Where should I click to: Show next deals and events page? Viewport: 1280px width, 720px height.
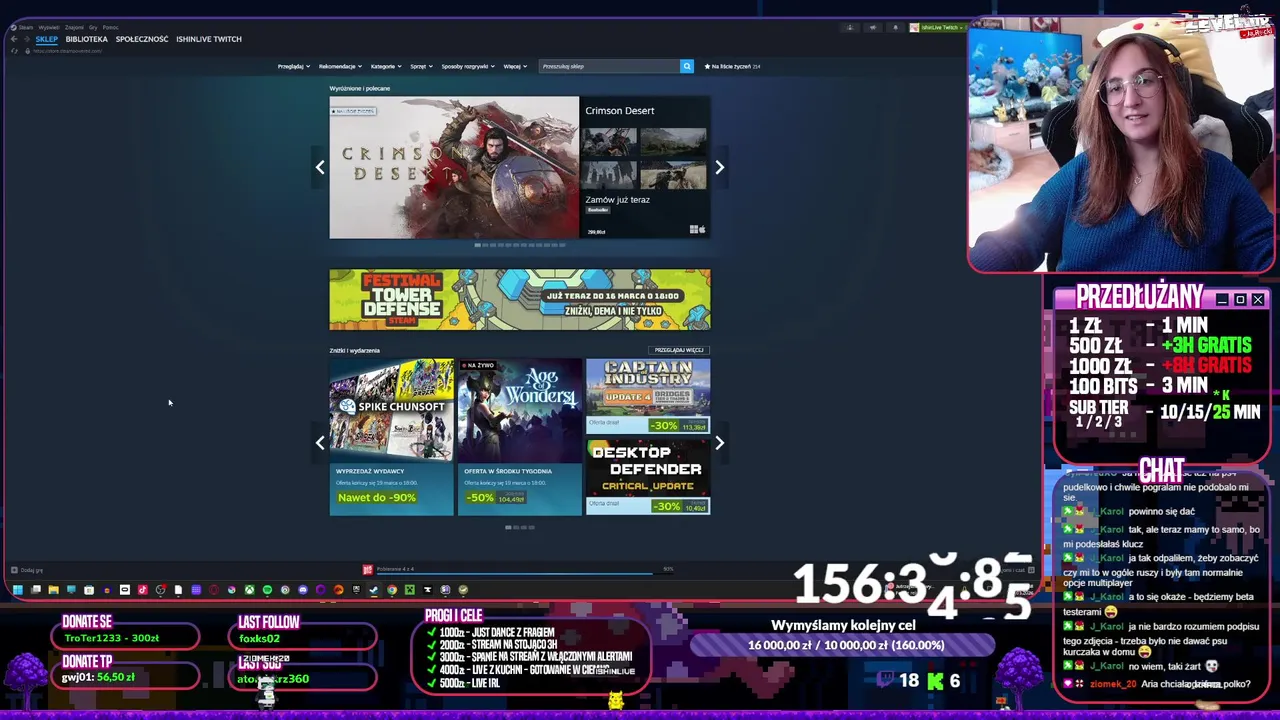[719, 442]
